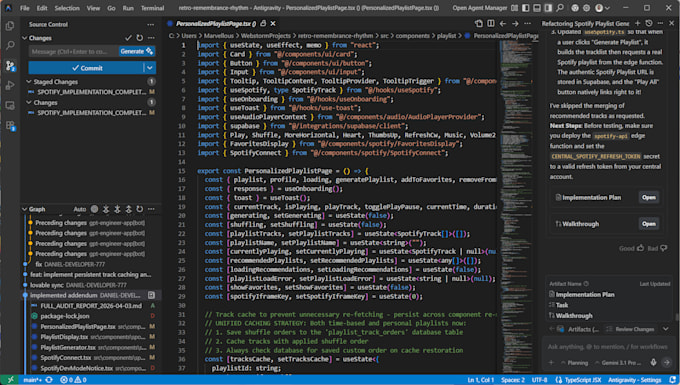This screenshot has width=680, height=385.
Task: Click the microphone icon in chat input
Action: point(653,362)
